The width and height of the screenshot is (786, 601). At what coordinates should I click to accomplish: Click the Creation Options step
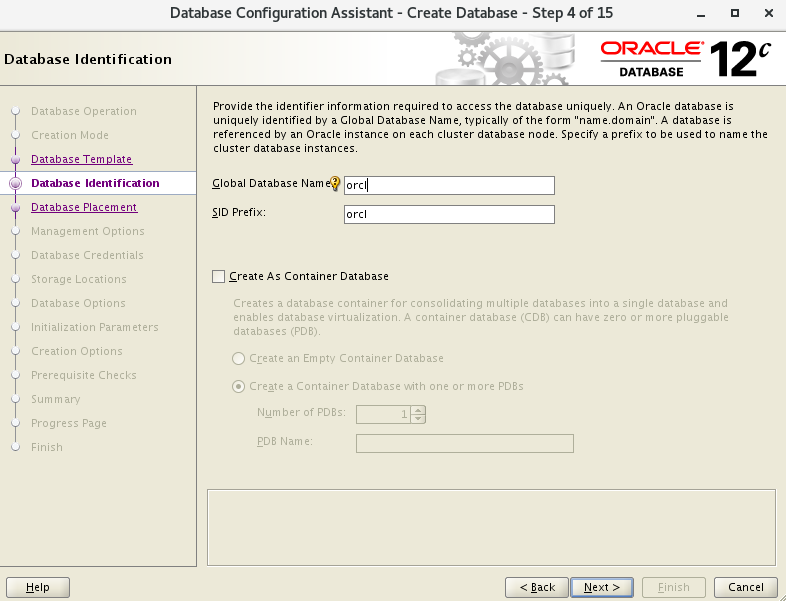coord(77,352)
